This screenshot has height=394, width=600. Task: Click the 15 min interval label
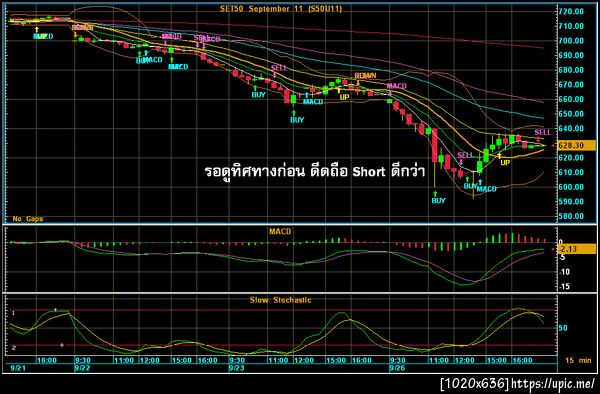(578, 360)
